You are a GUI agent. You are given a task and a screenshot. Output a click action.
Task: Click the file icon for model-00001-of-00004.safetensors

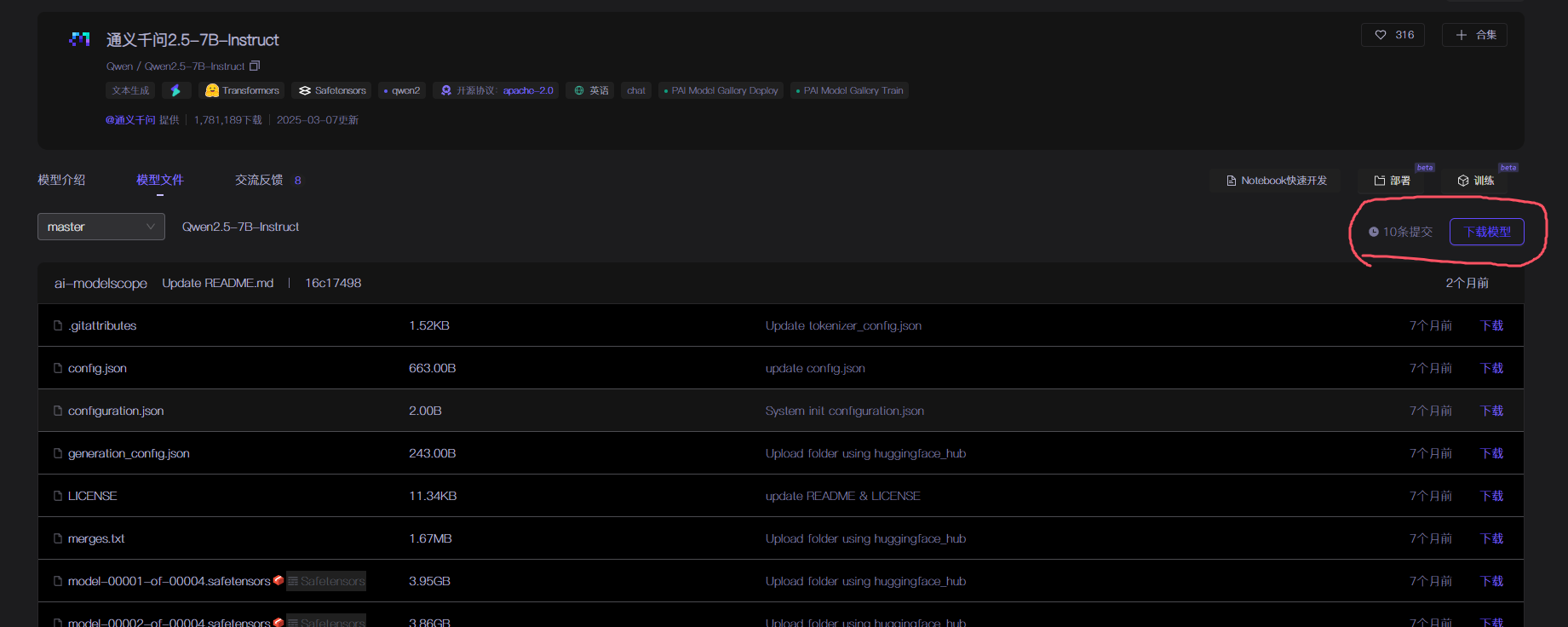[x=58, y=581]
